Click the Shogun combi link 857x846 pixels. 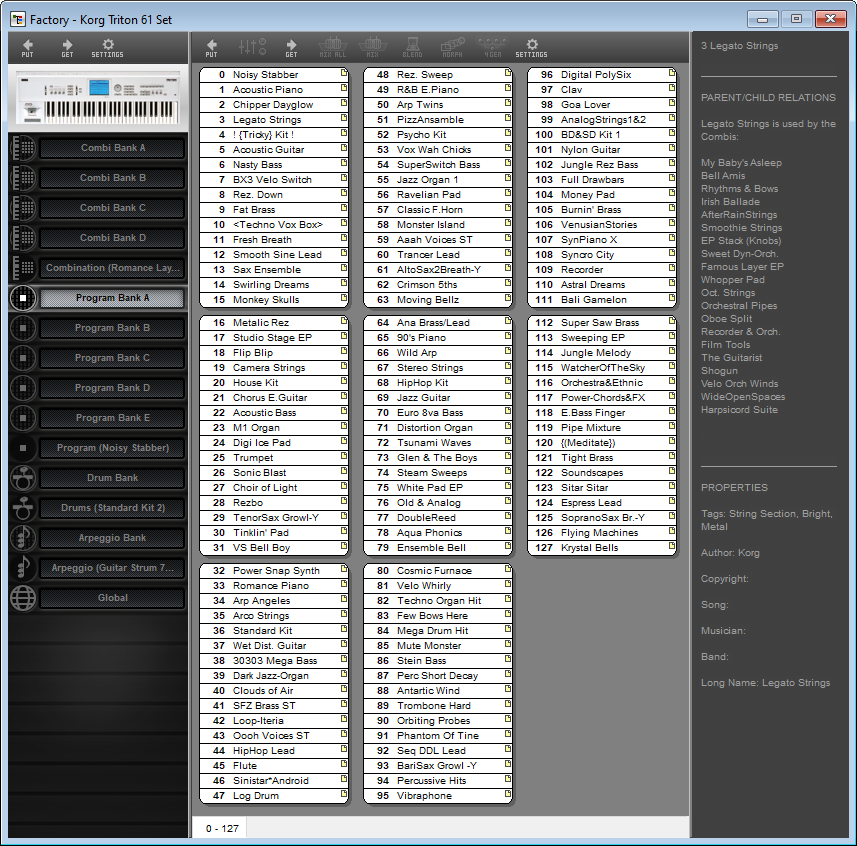(719, 371)
